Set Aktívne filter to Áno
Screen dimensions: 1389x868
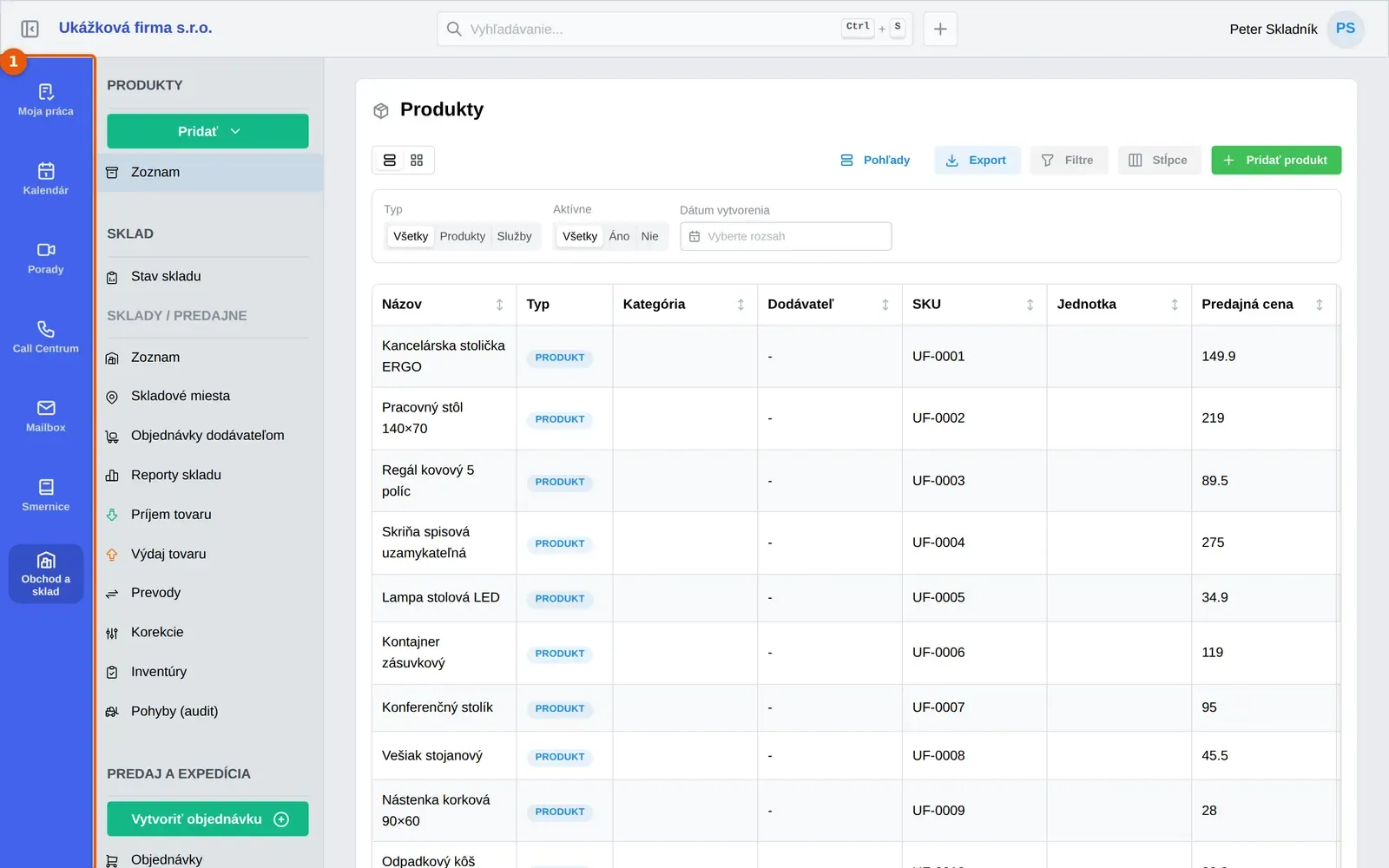(x=619, y=236)
